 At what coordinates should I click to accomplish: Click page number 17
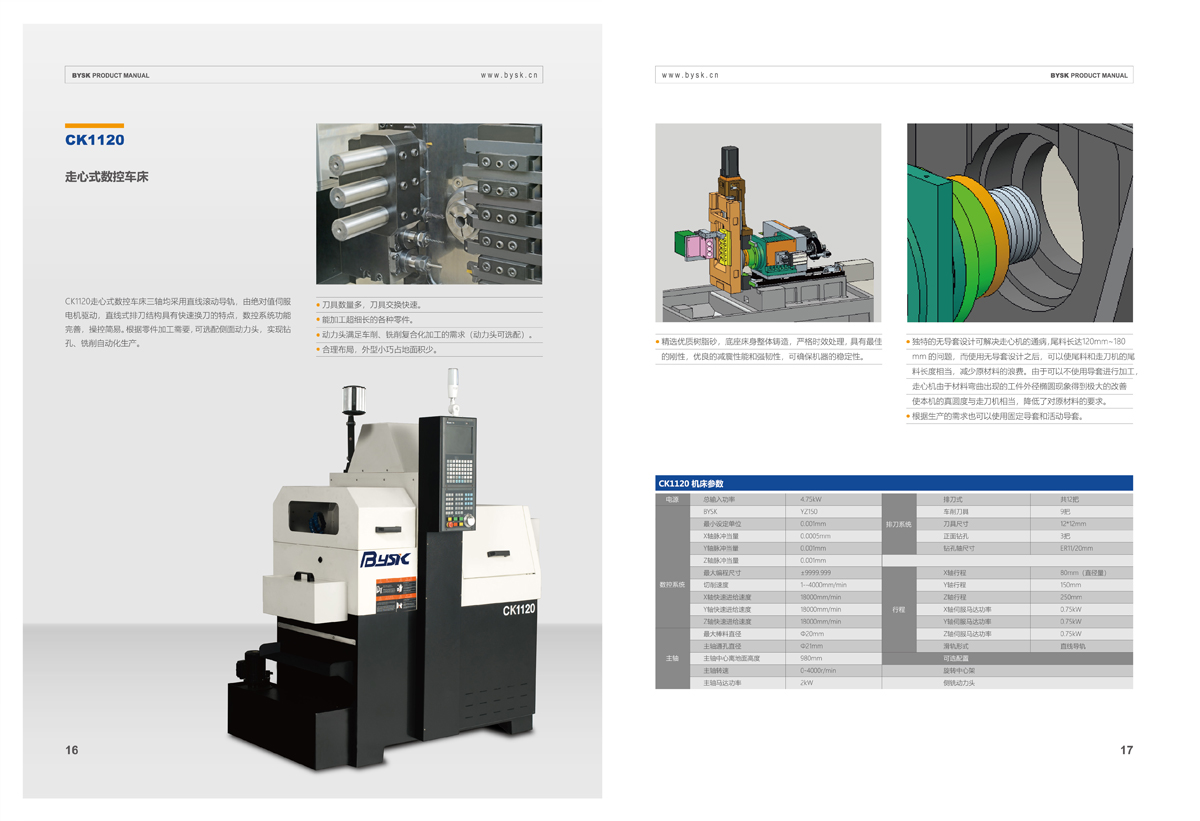pyautogui.click(x=1127, y=750)
